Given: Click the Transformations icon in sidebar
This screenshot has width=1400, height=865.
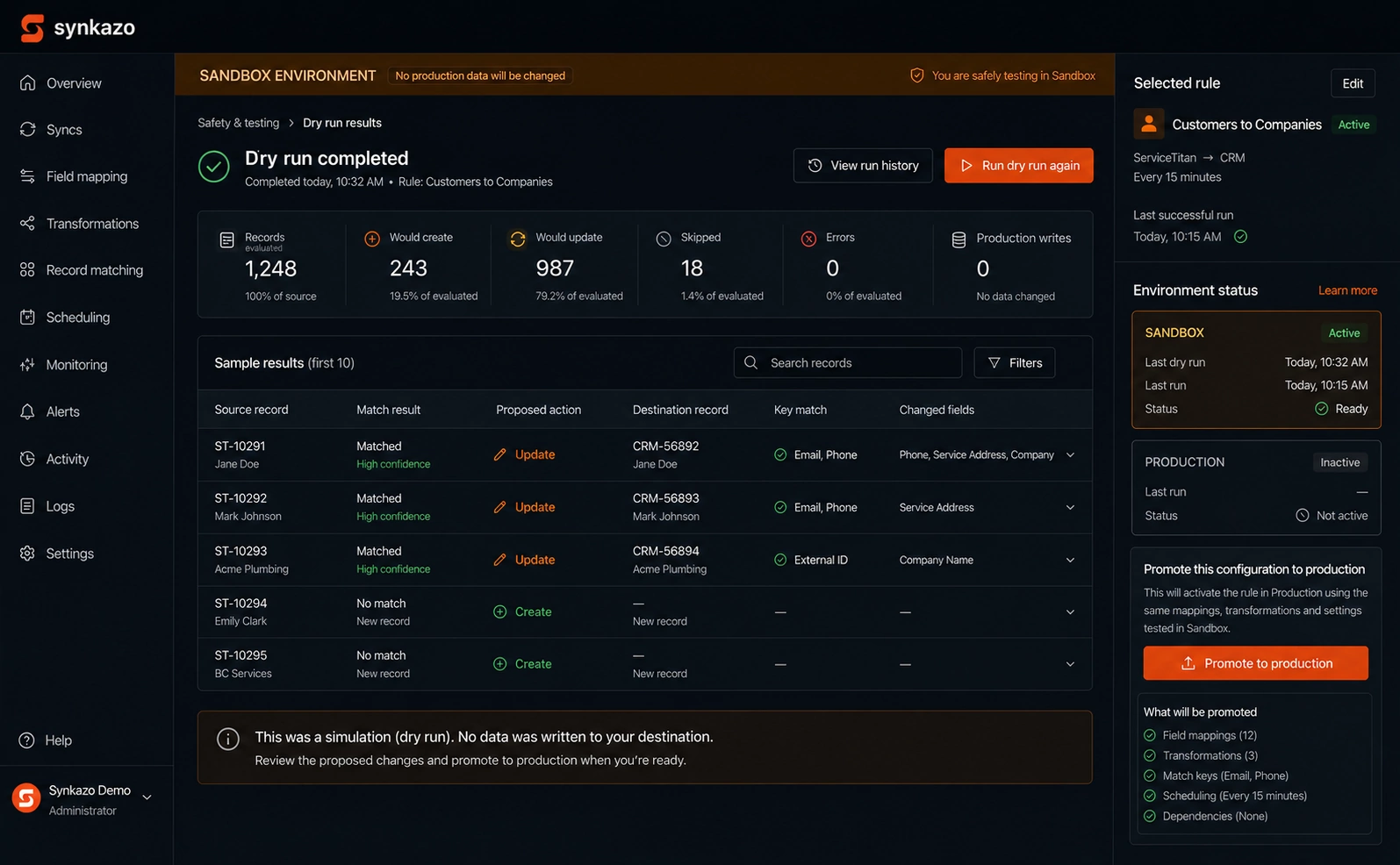Looking at the screenshot, I should [28, 224].
